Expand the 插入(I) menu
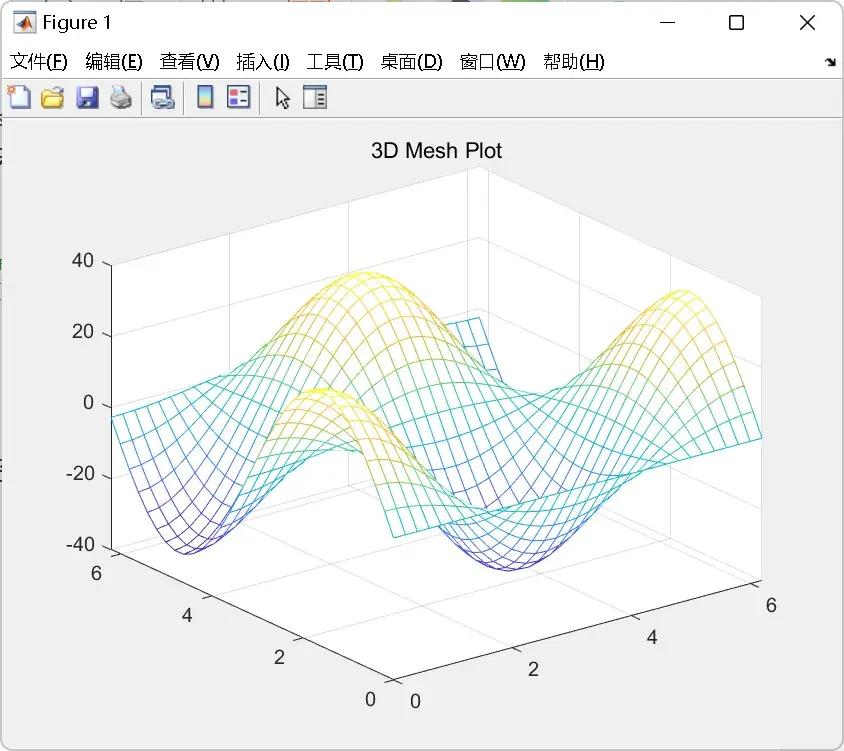 click(263, 62)
